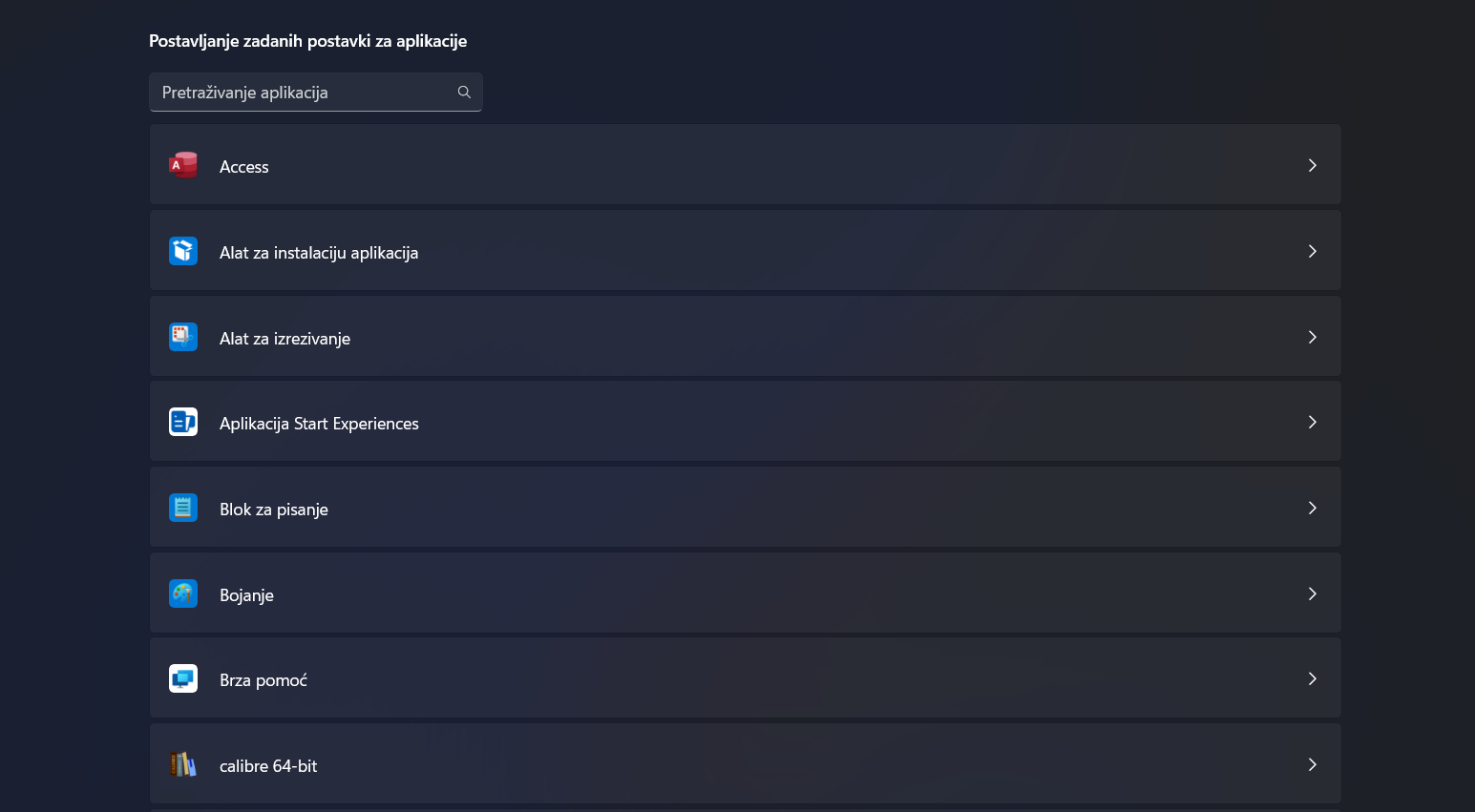
Task: Expand the Bojanje row chevron
Action: (x=1313, y=593)
